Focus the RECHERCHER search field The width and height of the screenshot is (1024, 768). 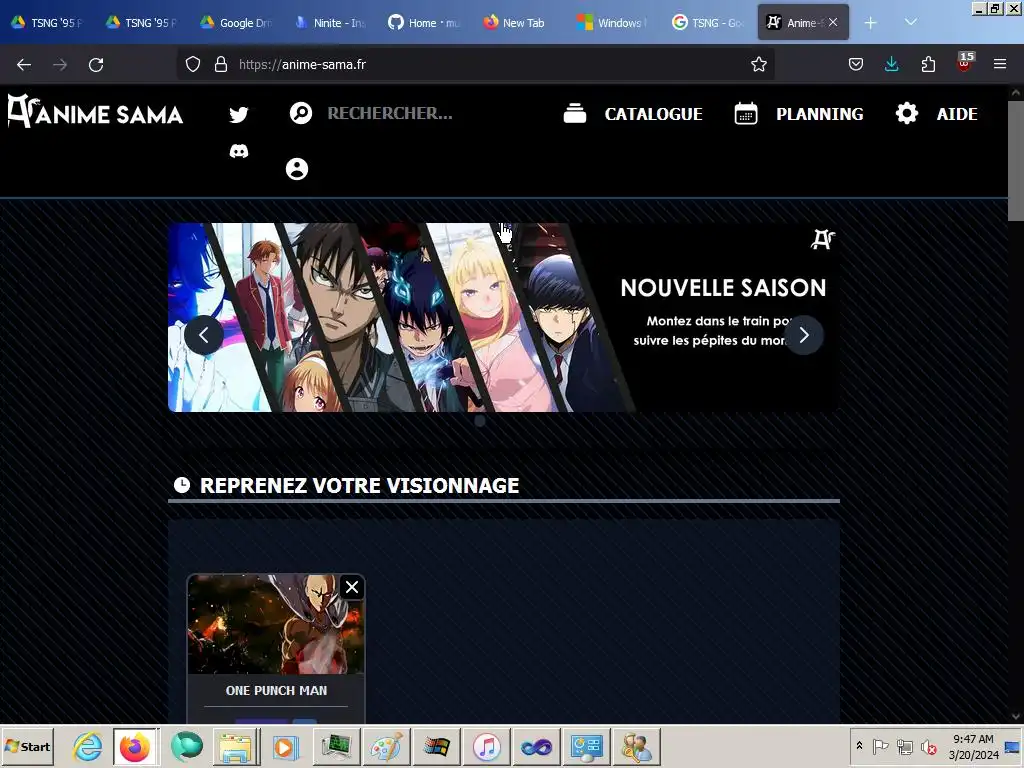pyautogui.click(x=390, y=113)
